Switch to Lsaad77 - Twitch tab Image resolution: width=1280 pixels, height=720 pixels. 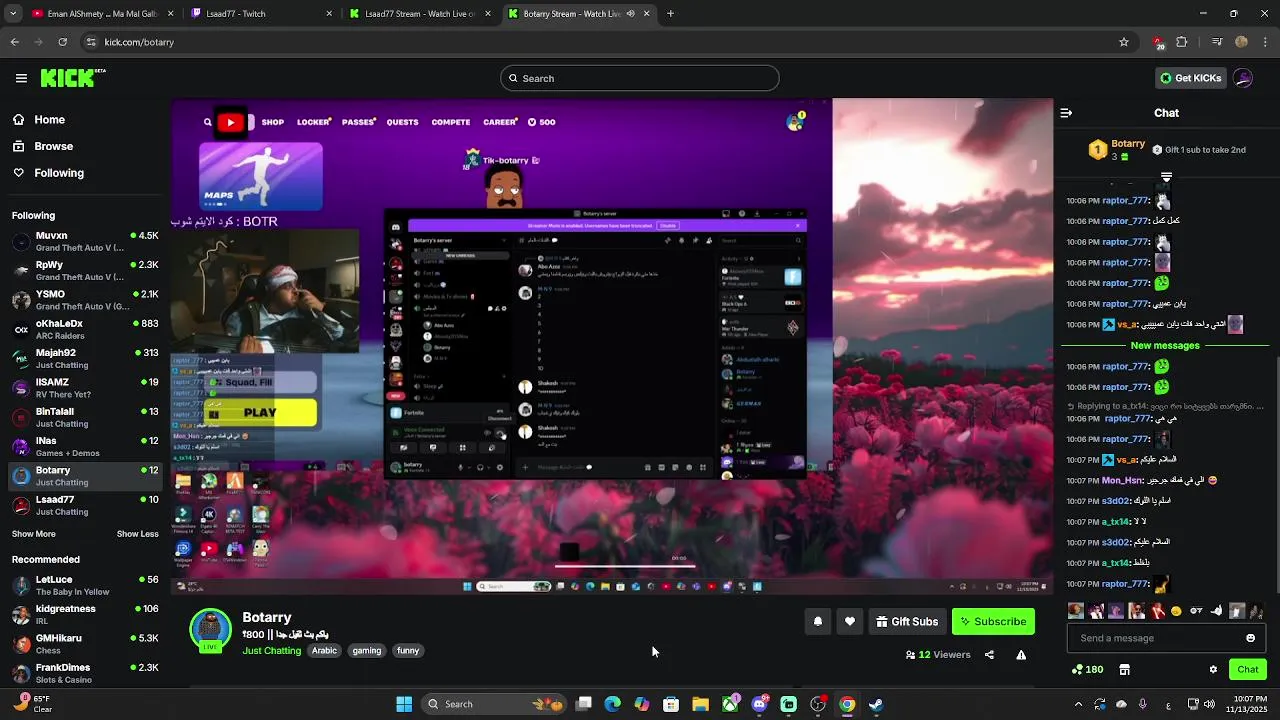[262, 14]
